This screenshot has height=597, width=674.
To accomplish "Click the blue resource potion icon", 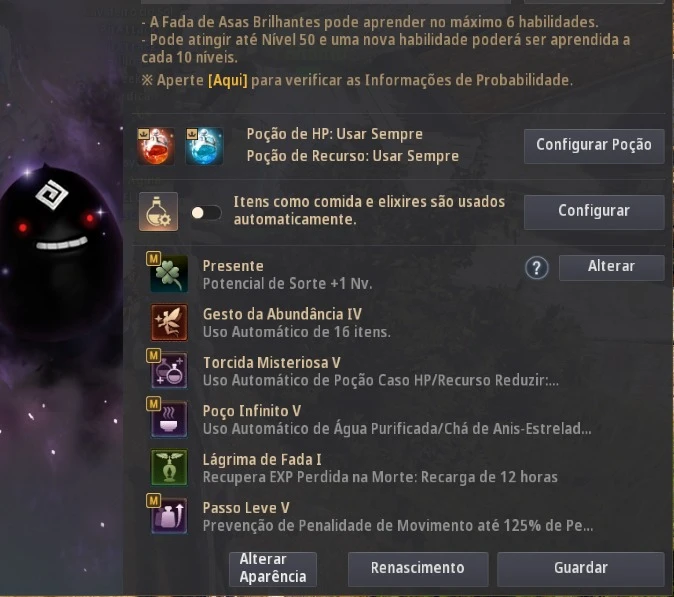I will pyautogui.click(x=204, y=146).
